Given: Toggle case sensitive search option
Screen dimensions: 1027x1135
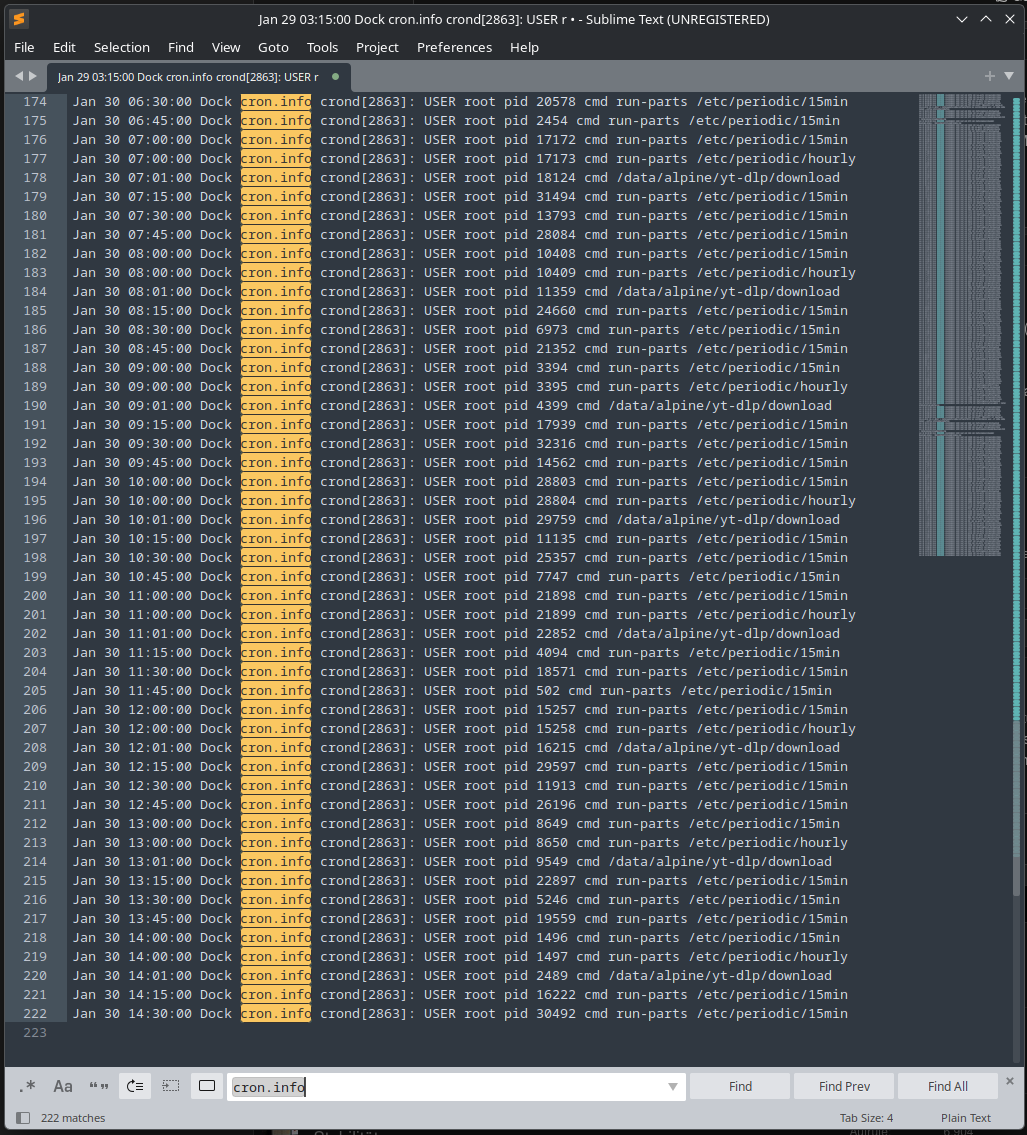Looking at the screenshot, I should (63, 1086).
